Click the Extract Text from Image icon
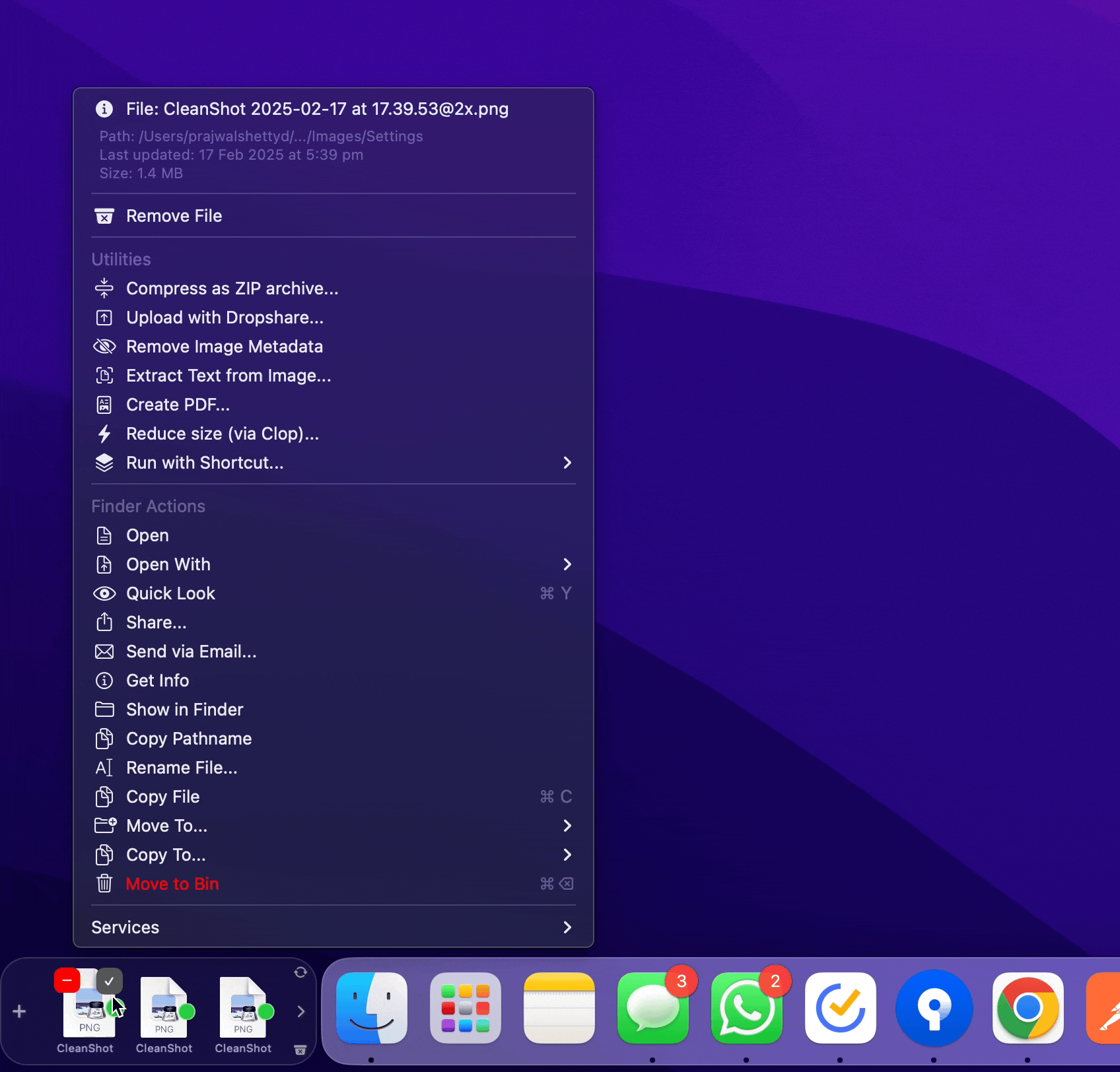The width and height of the screenshot is (1120, 1072). 104,376
